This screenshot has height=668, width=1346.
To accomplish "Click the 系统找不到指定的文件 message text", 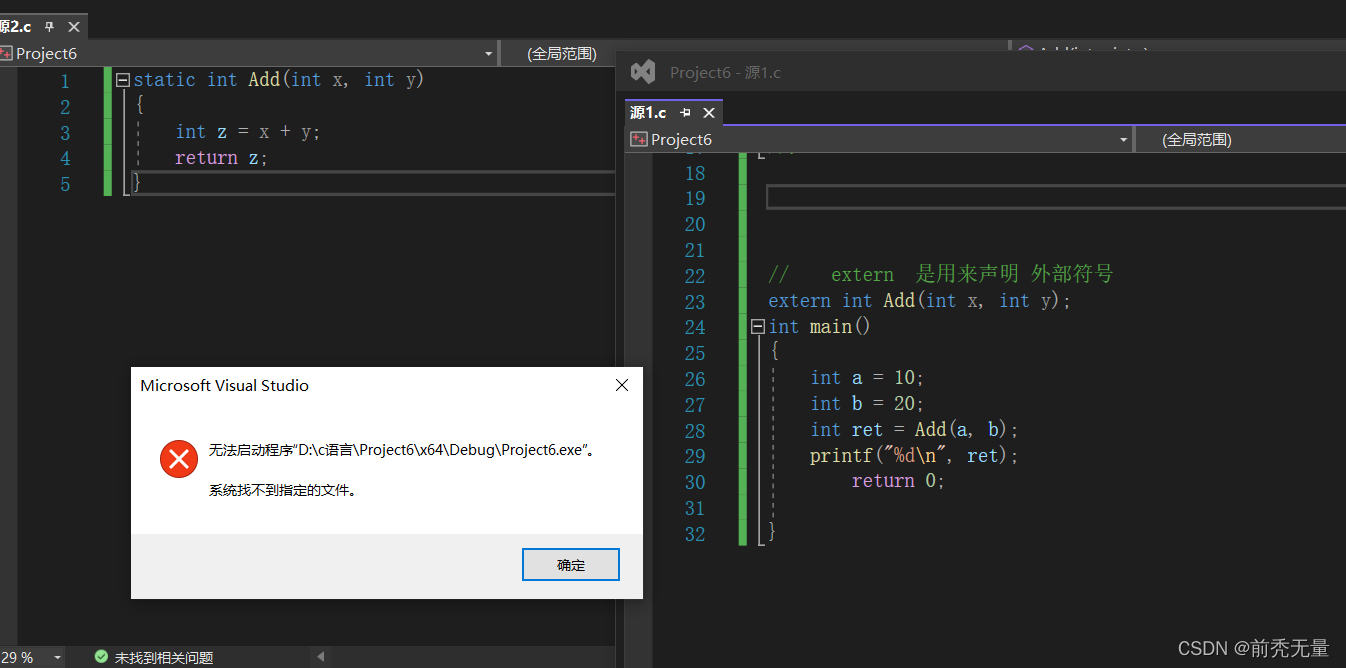I will point(283,490).
